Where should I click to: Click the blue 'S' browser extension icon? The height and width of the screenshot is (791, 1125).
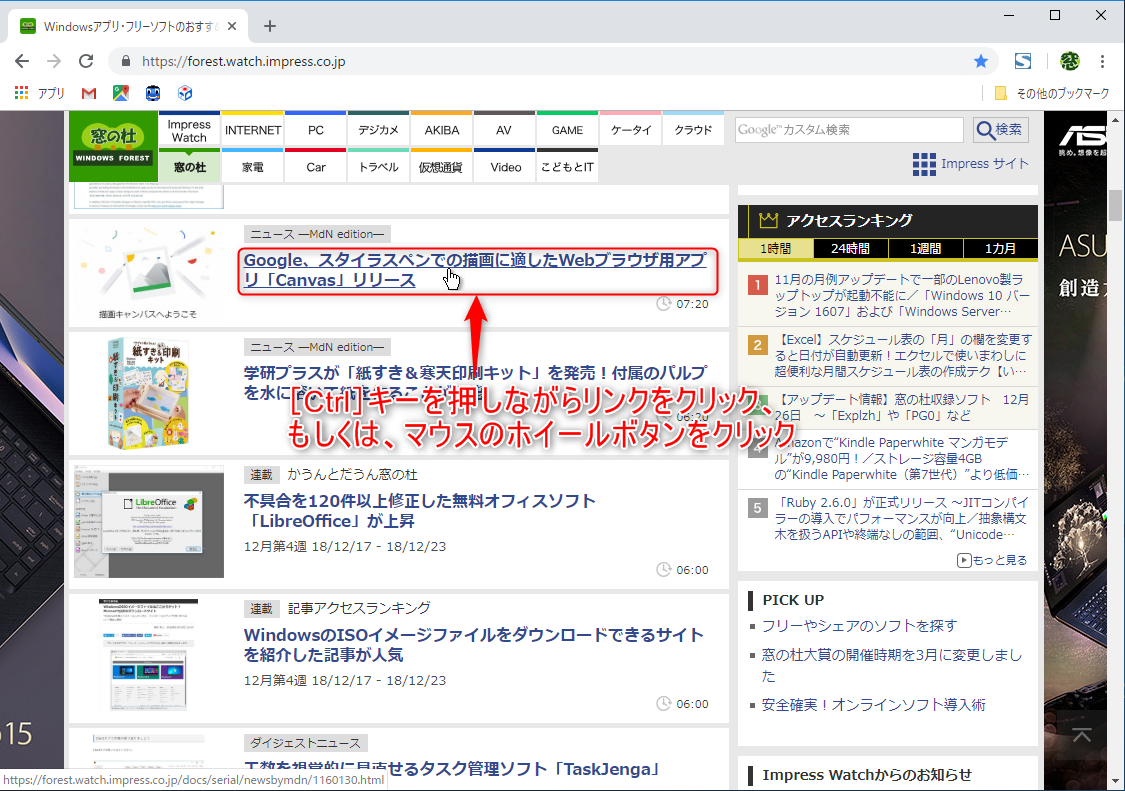pos(1022,61)
